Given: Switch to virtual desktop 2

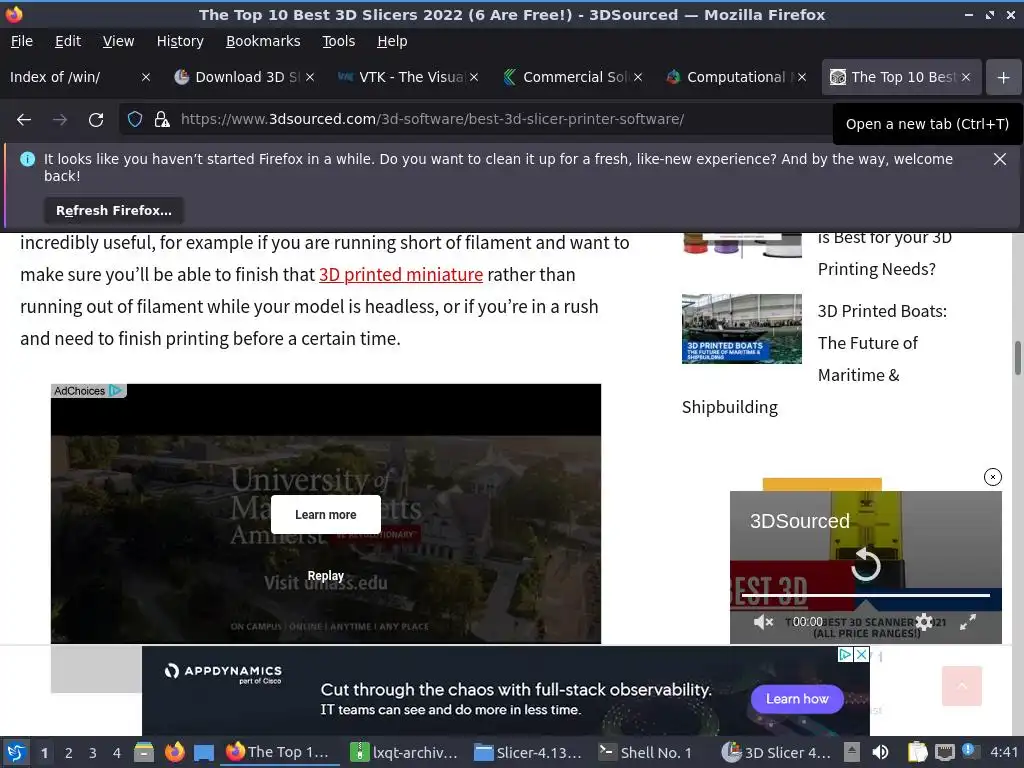Looking at the screenshot, I should click(69, 753).
